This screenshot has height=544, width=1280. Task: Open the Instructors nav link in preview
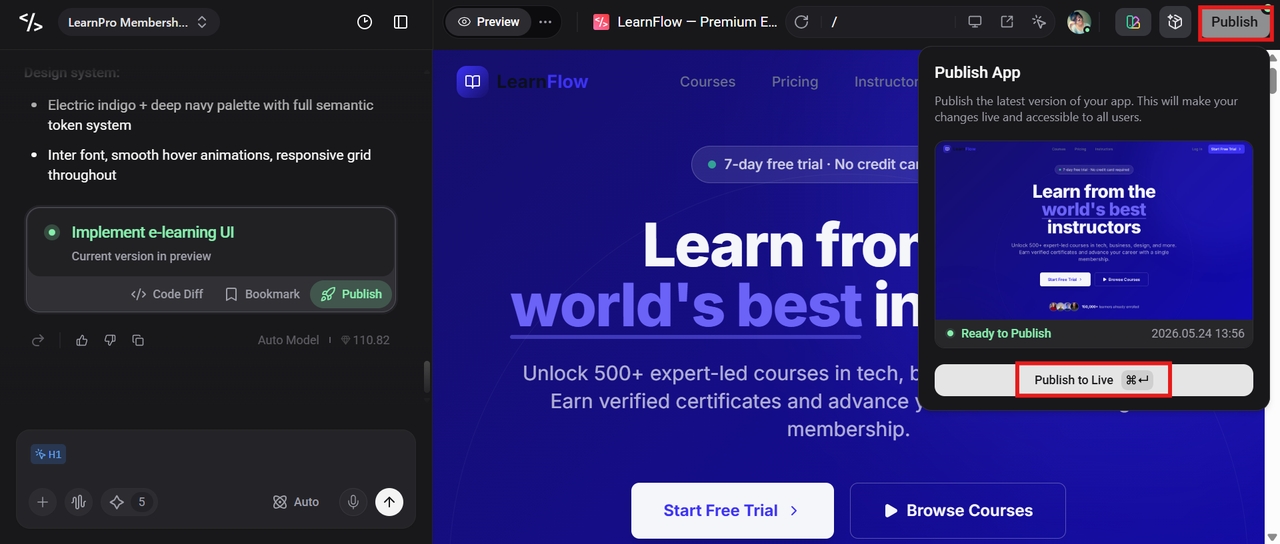[x=886, y=82]
